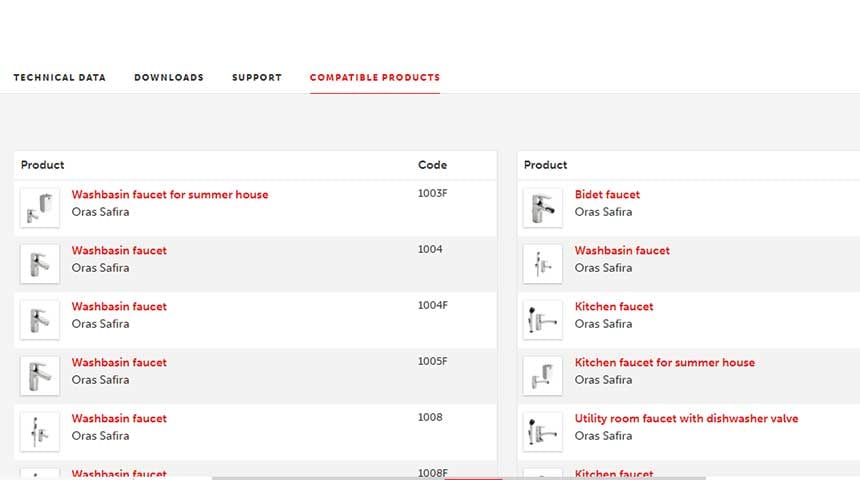The height and width of the screenshot is (480, 860).
Task: Click Oras Safira under Bidet faucet
Action: [603, 212]
